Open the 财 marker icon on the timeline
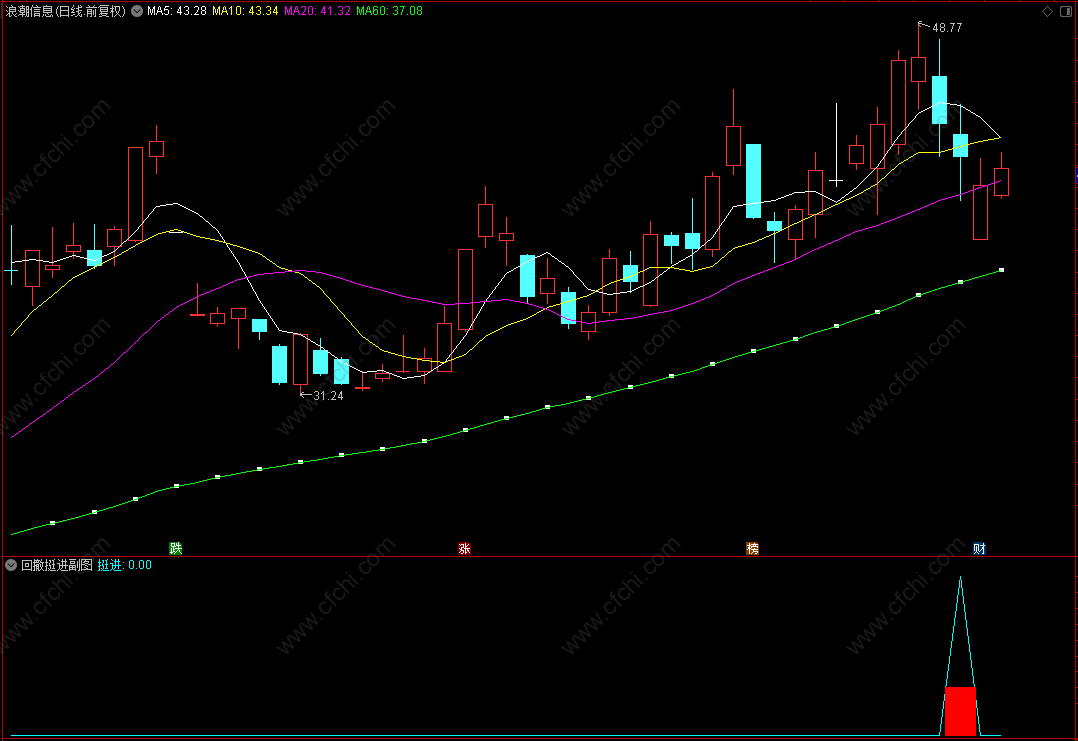The width and height of the screenshot is (1078, 741). 980,549
